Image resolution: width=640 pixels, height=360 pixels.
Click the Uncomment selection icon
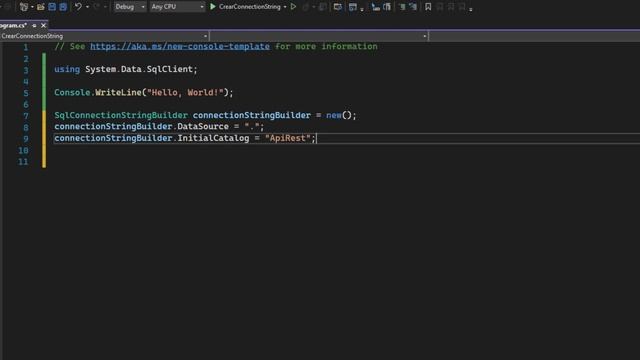pyautogui.click(x=413, y=7)
